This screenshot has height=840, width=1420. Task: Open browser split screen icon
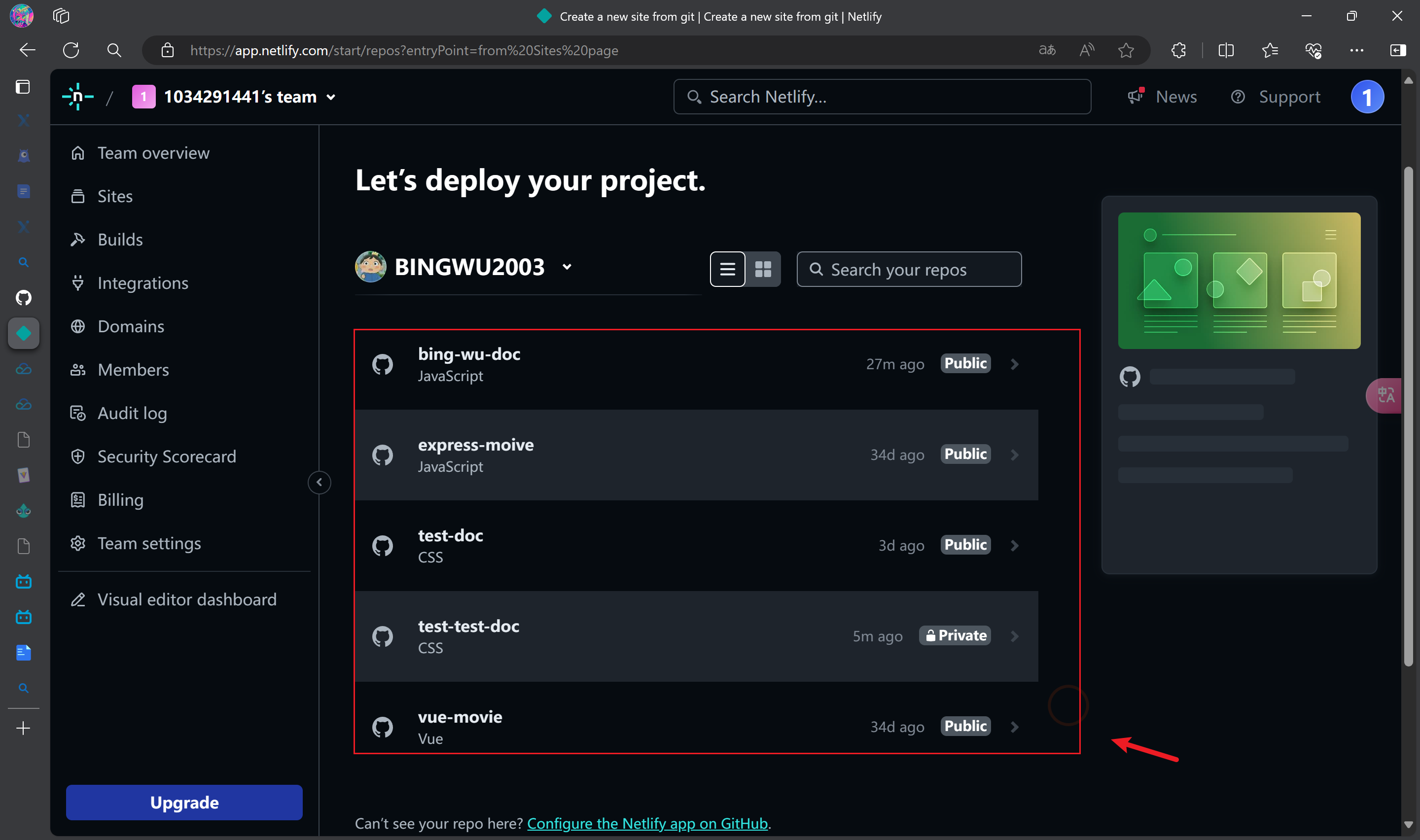coord(1225,50)
